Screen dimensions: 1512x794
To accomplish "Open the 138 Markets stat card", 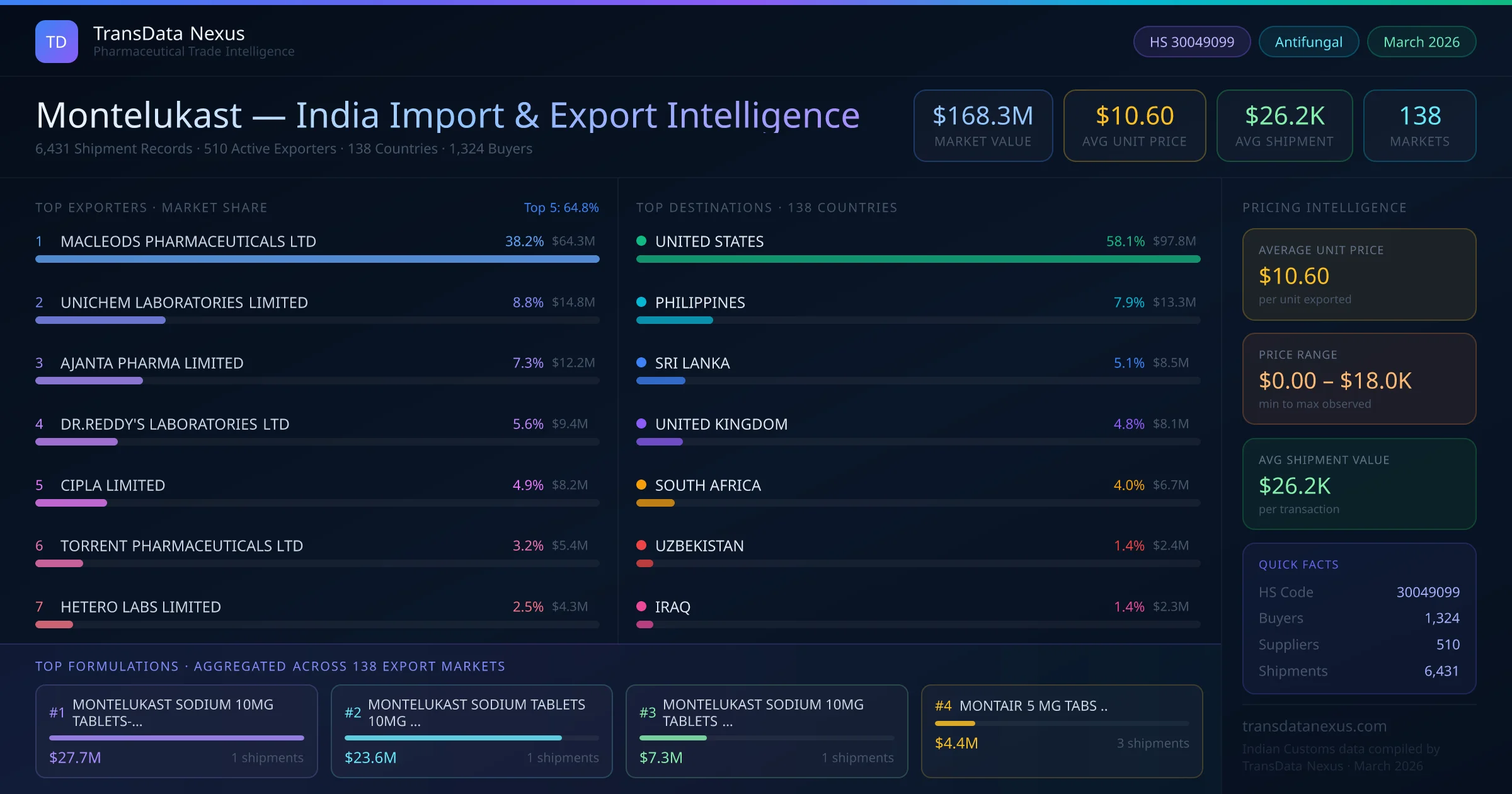I will tap(1419, 125).
